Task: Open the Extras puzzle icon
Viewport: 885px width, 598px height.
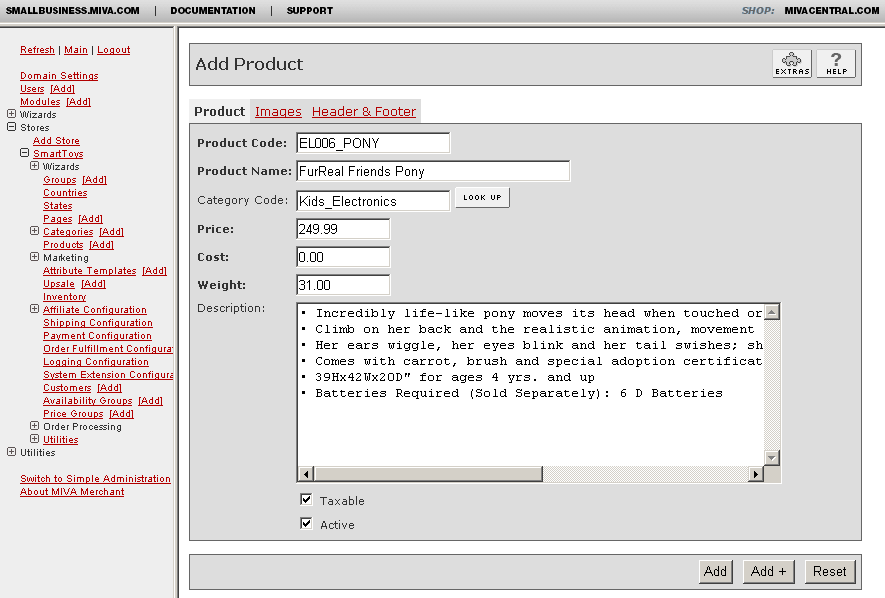Action: (792, 64)
